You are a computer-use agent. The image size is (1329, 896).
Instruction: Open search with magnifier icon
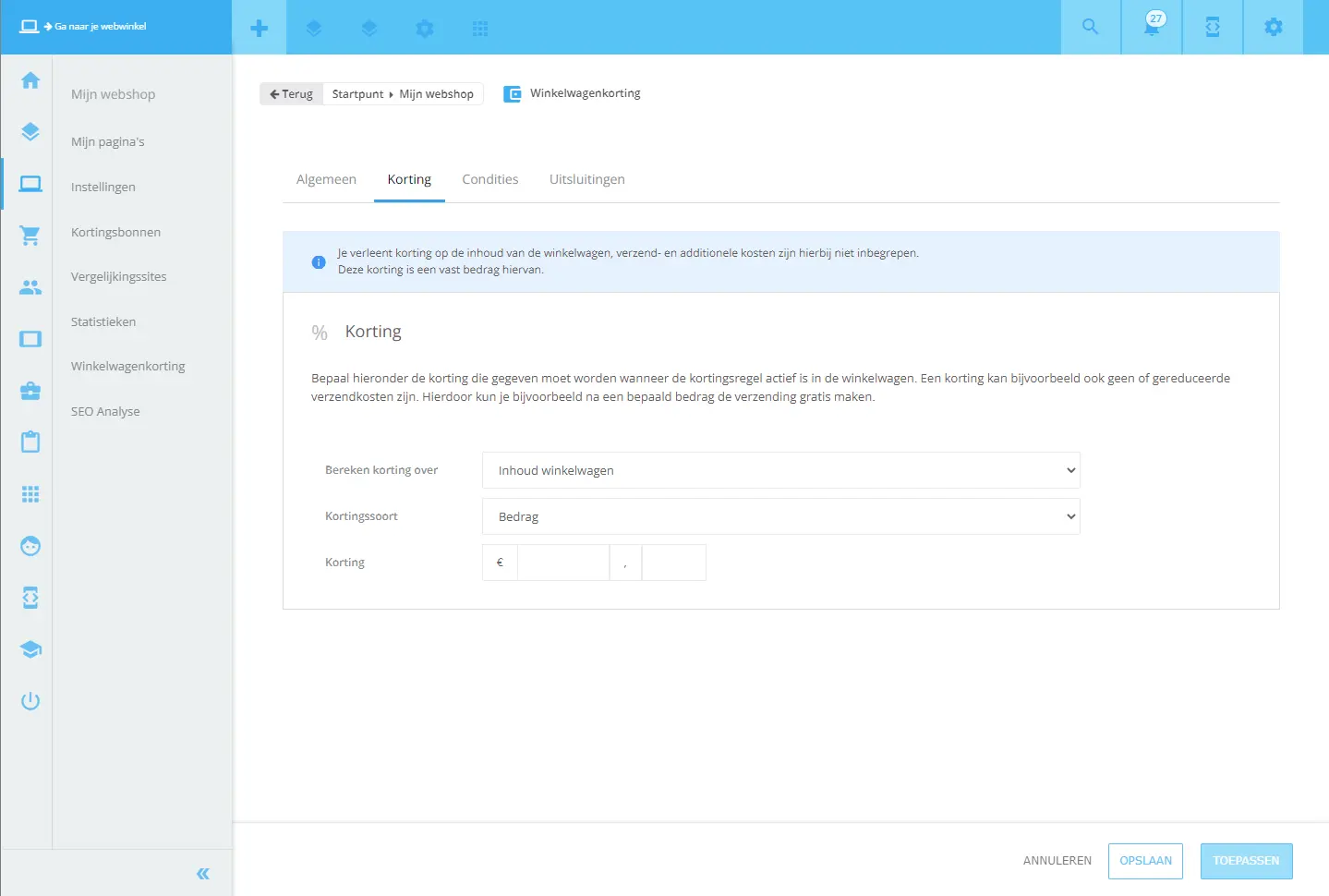pyautogui.click(x=1091, y=27)
